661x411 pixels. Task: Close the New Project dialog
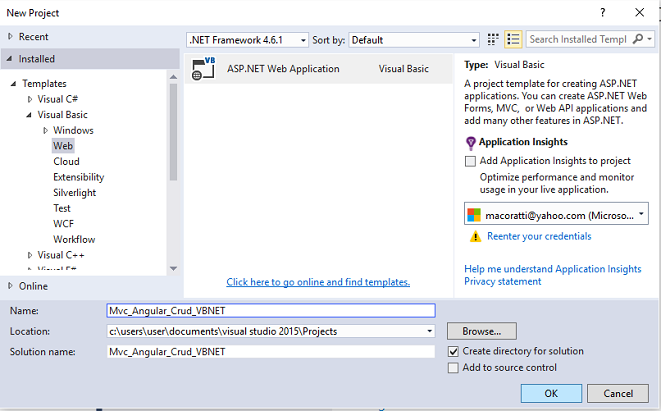coord(640,13)
